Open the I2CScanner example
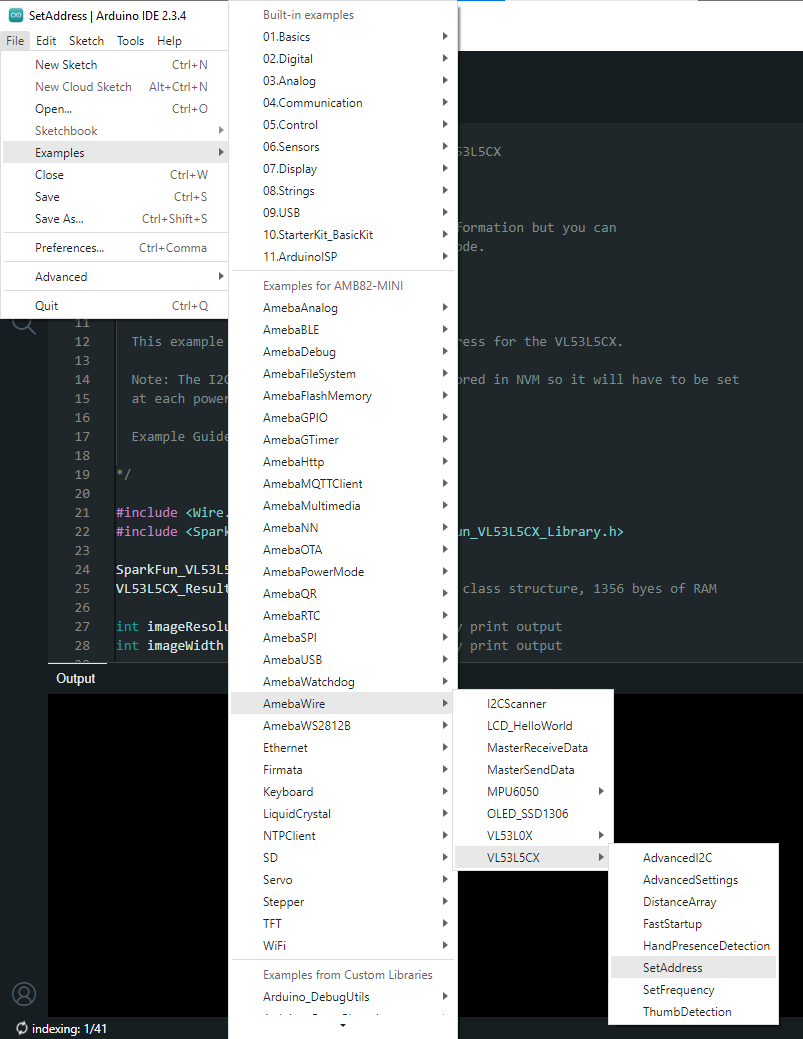The height and width of the screenshot is (1039, 803). [517, 704]
